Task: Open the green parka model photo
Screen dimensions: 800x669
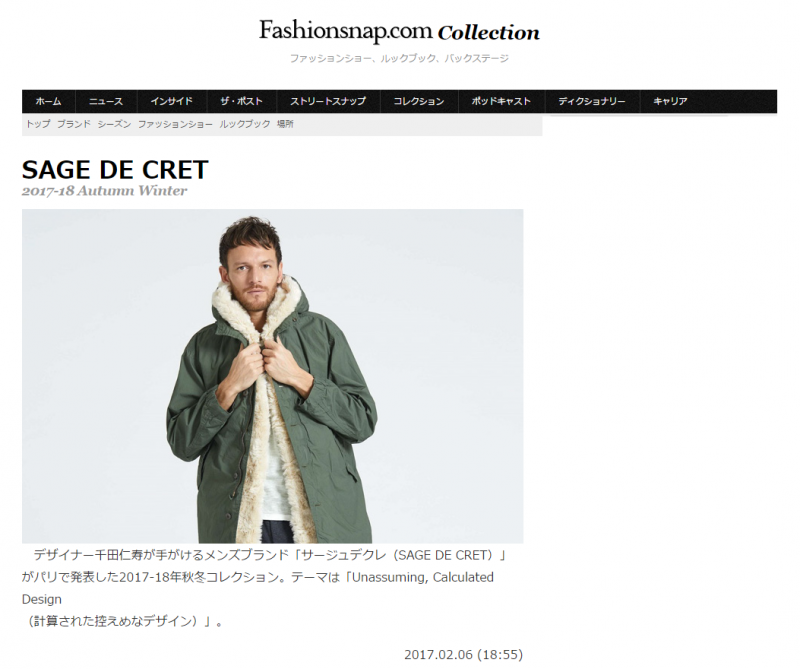Action: [272, 376]
